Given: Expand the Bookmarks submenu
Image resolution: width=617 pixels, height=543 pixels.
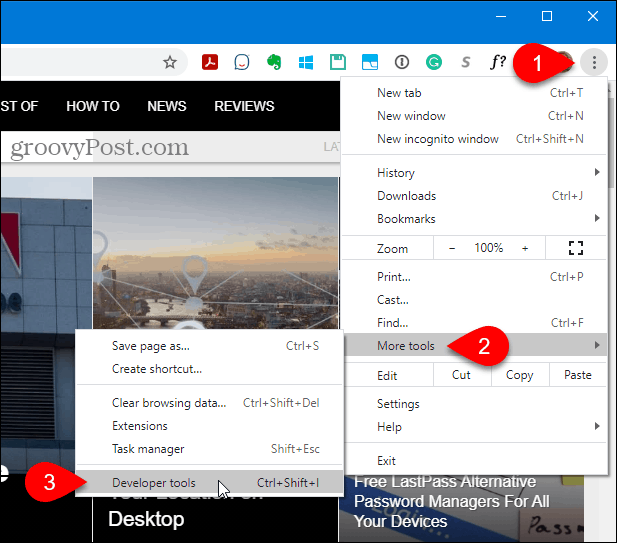Looking at the screenshot, I should 475,219.
